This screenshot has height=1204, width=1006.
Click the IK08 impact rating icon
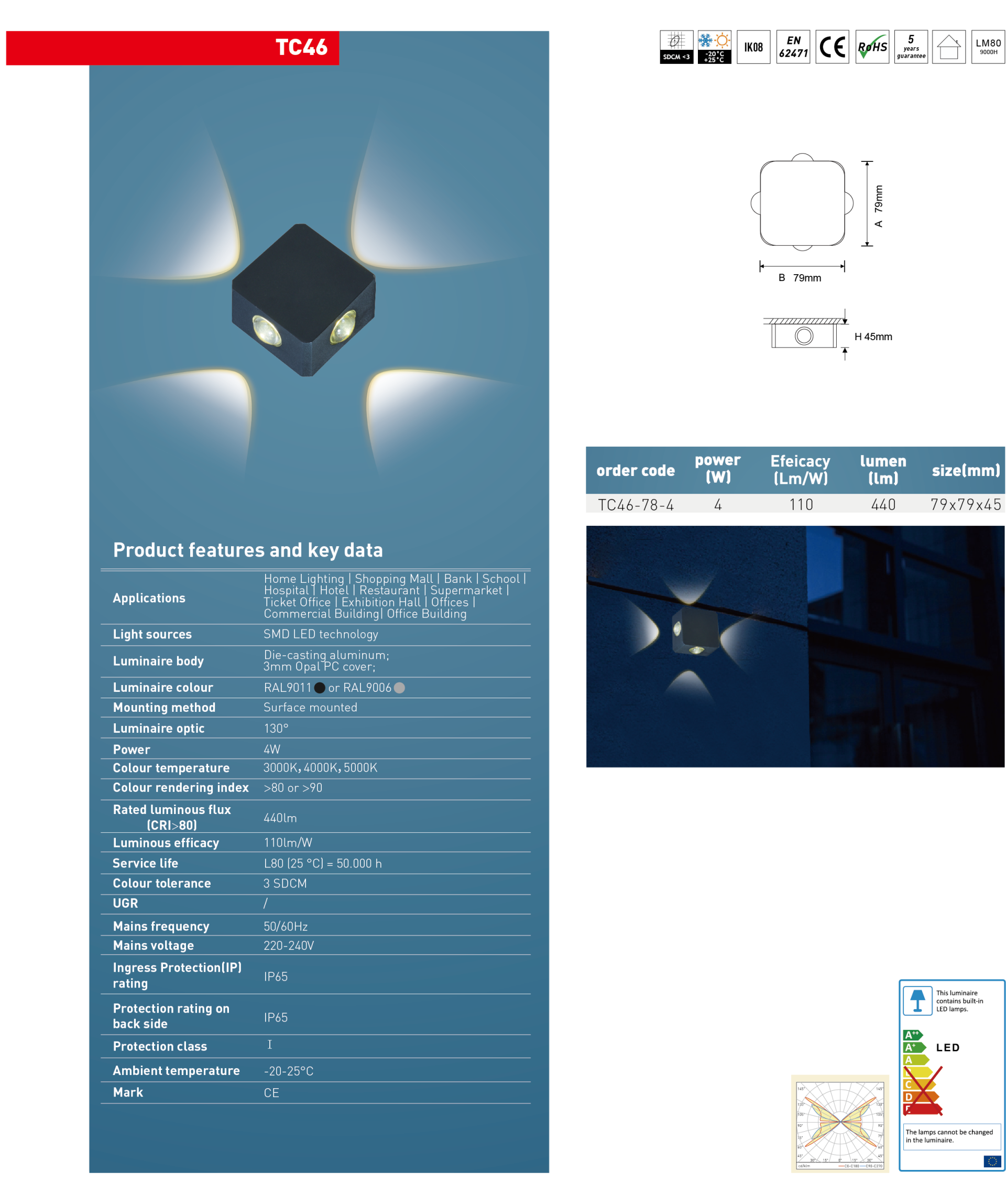[x=753, y=47]
